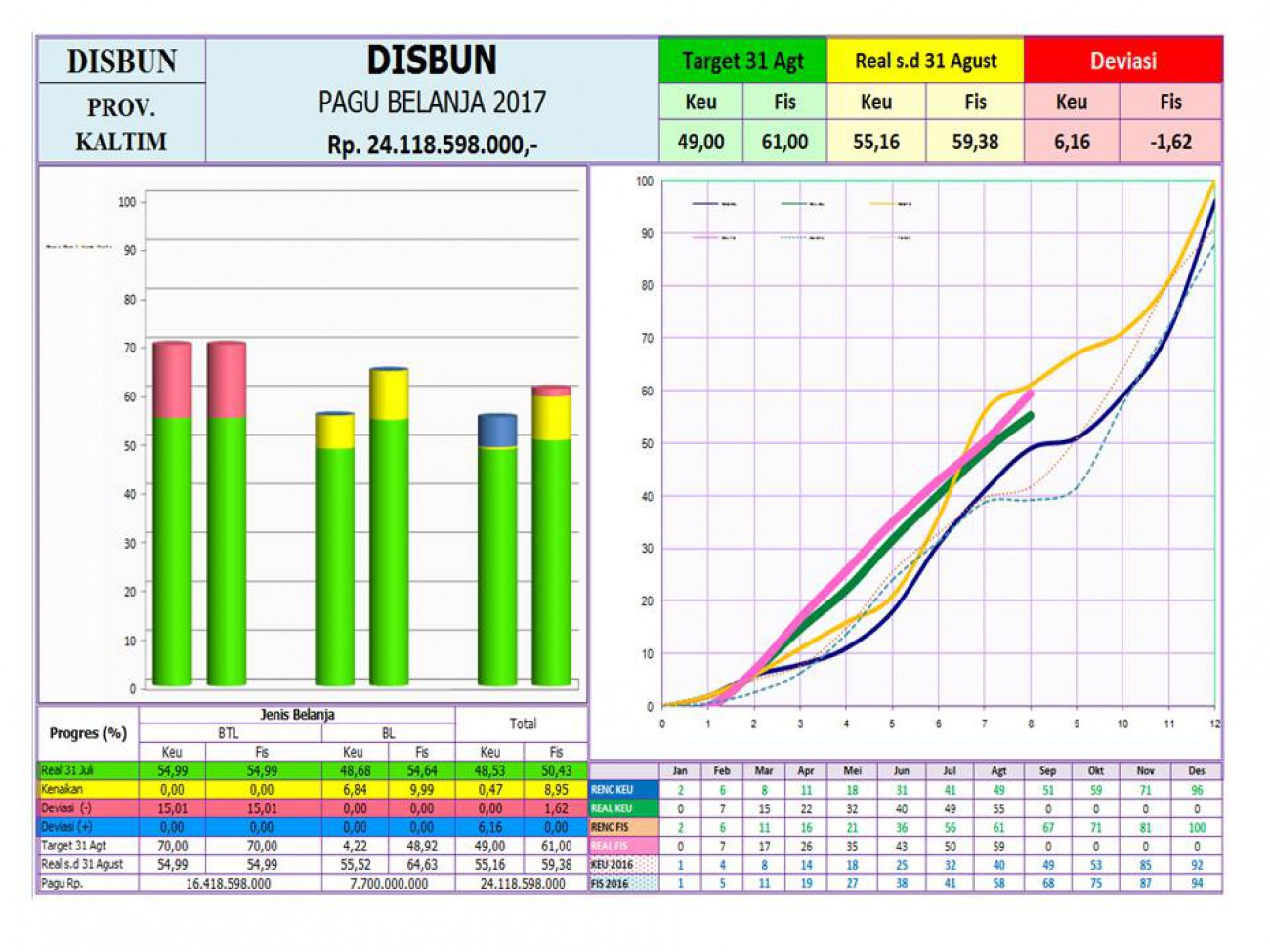Select the green Target 31 Agt header
The image size is (1270, 952).
click(742, 61)
